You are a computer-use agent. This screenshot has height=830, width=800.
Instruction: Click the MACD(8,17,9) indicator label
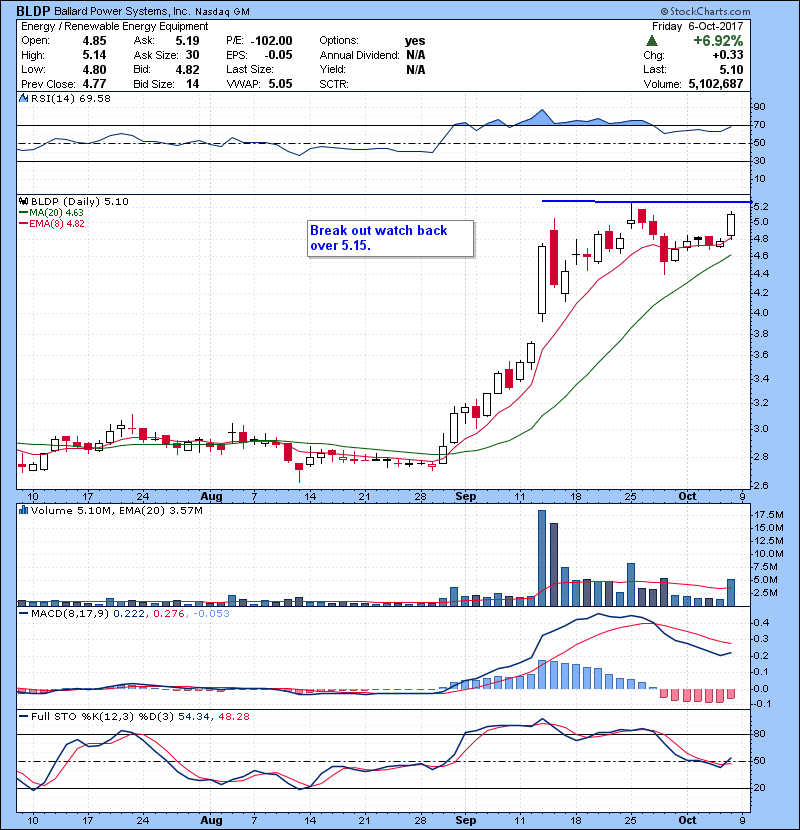pyautogui.click(x=70, y=614)
